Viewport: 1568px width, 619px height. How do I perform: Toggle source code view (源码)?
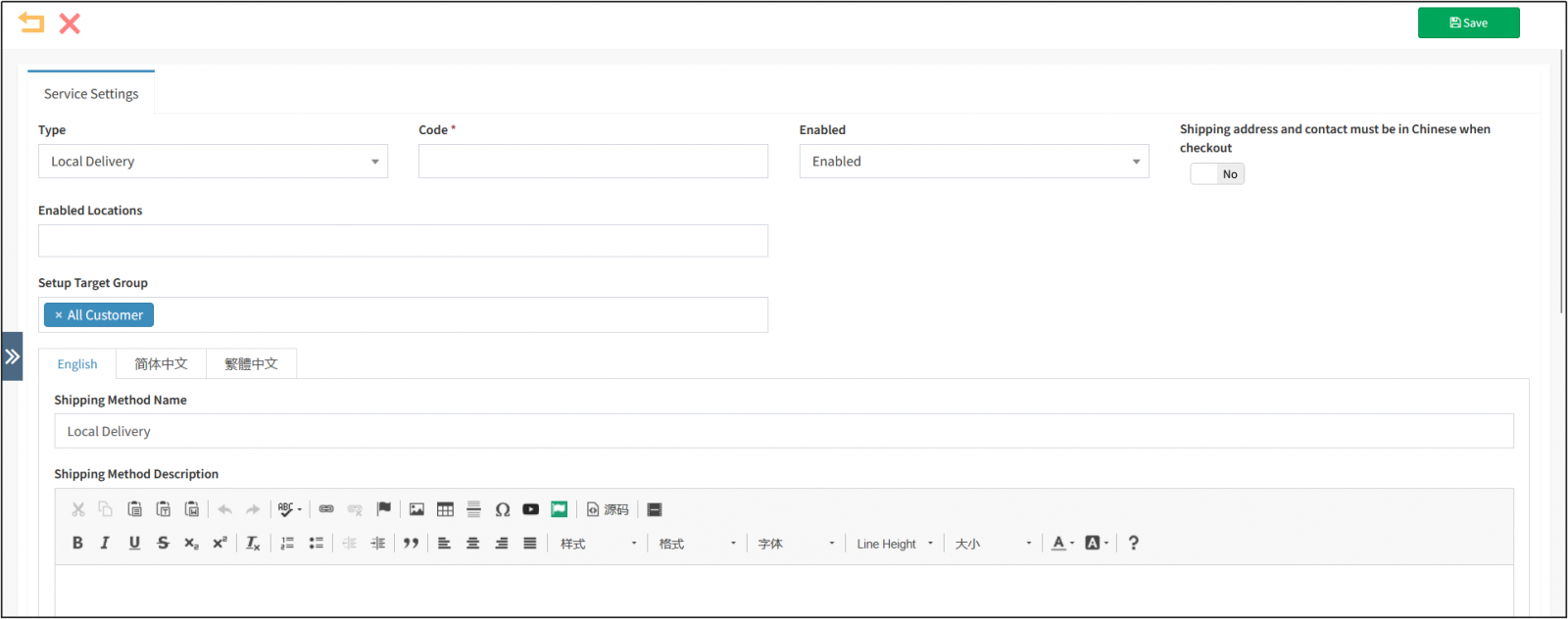point(608,509)
